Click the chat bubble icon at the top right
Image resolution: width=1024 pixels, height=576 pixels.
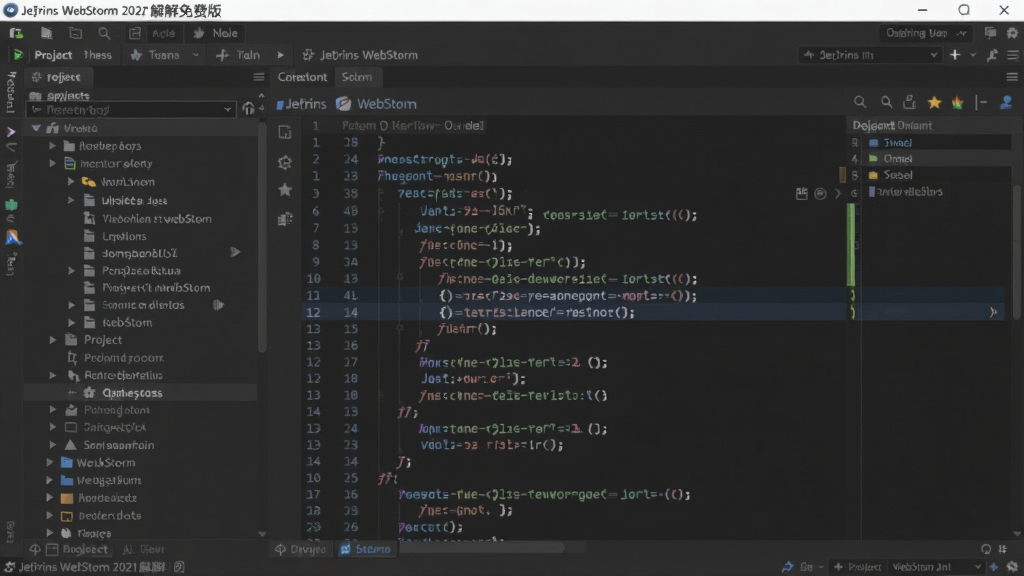pyautogui.click(x=990, y=33)
